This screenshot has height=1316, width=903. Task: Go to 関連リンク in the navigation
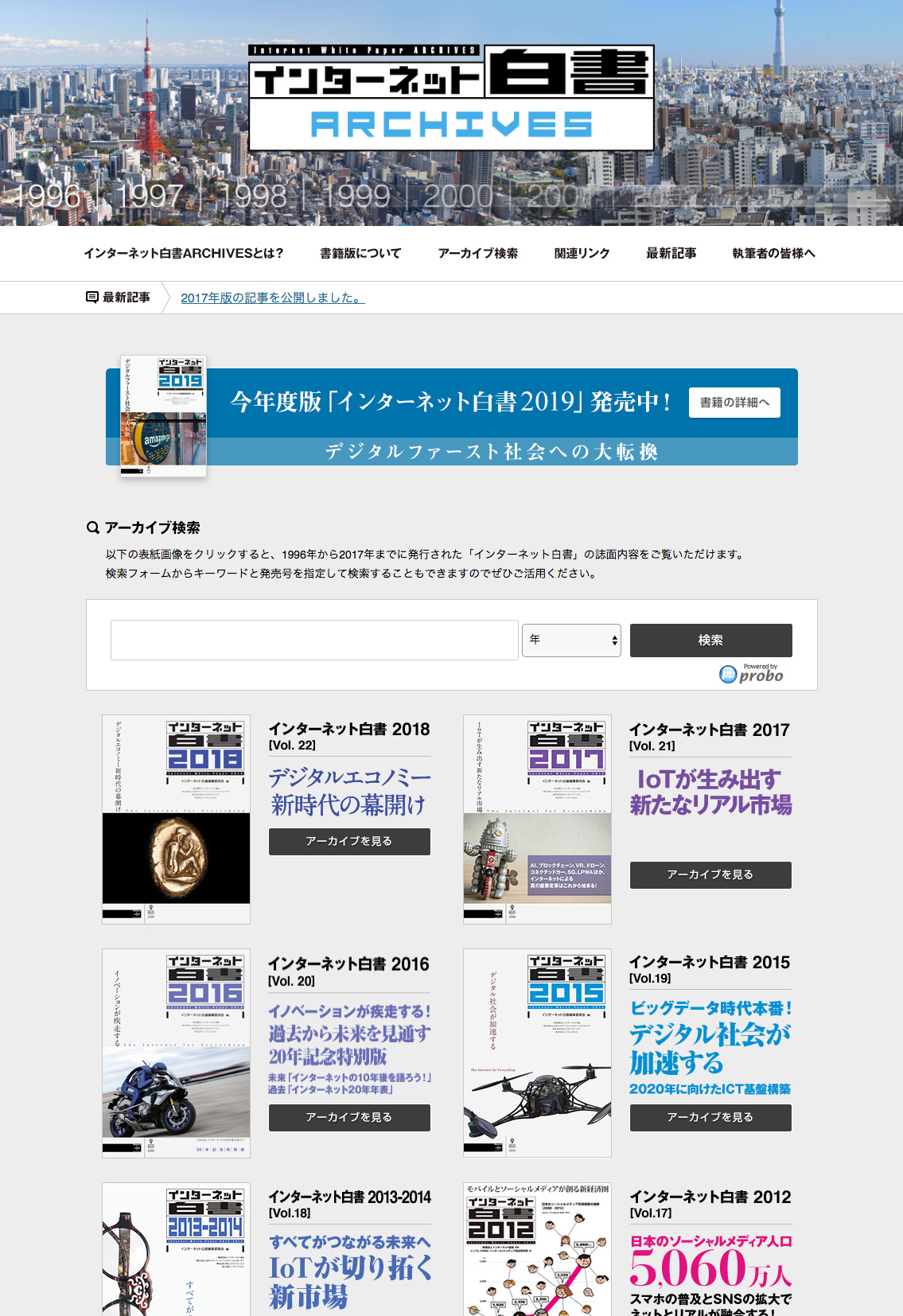click(582, 253)
